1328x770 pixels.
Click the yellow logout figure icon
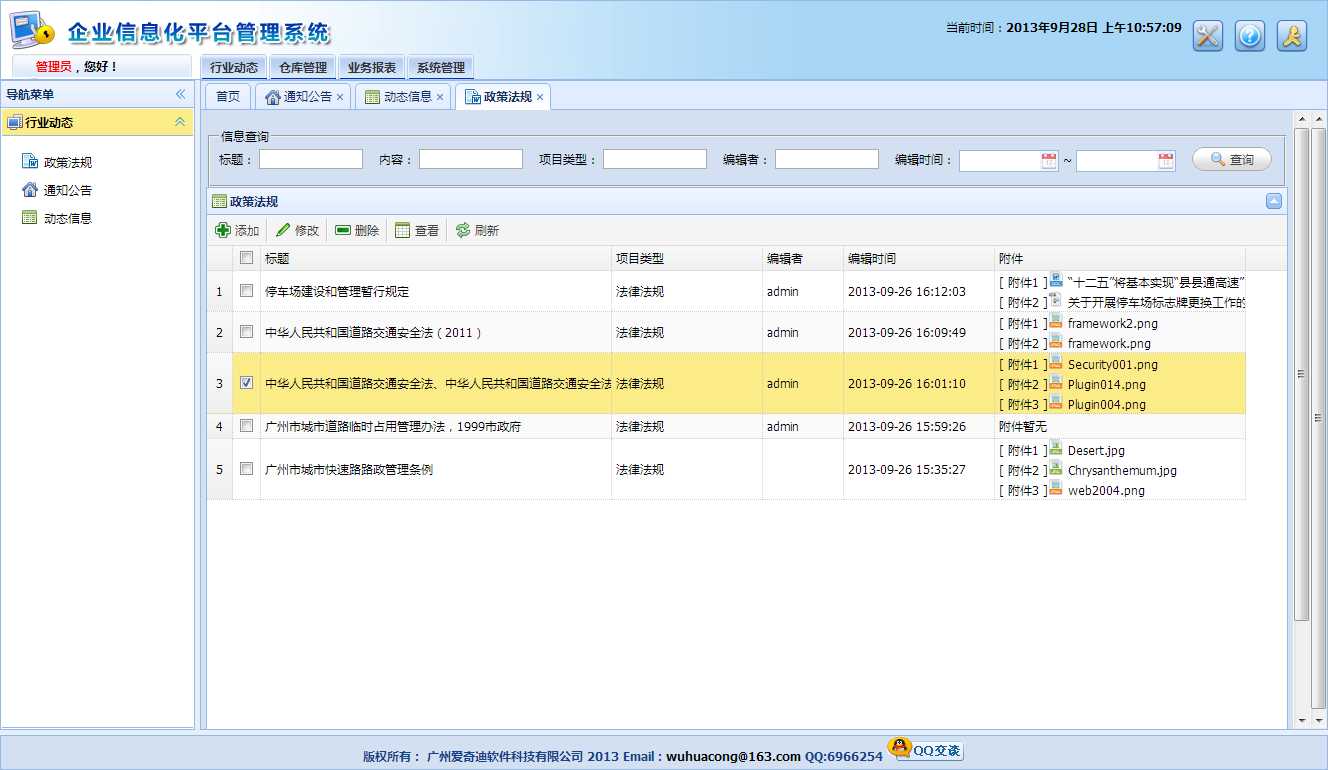tap(1292, 36)
